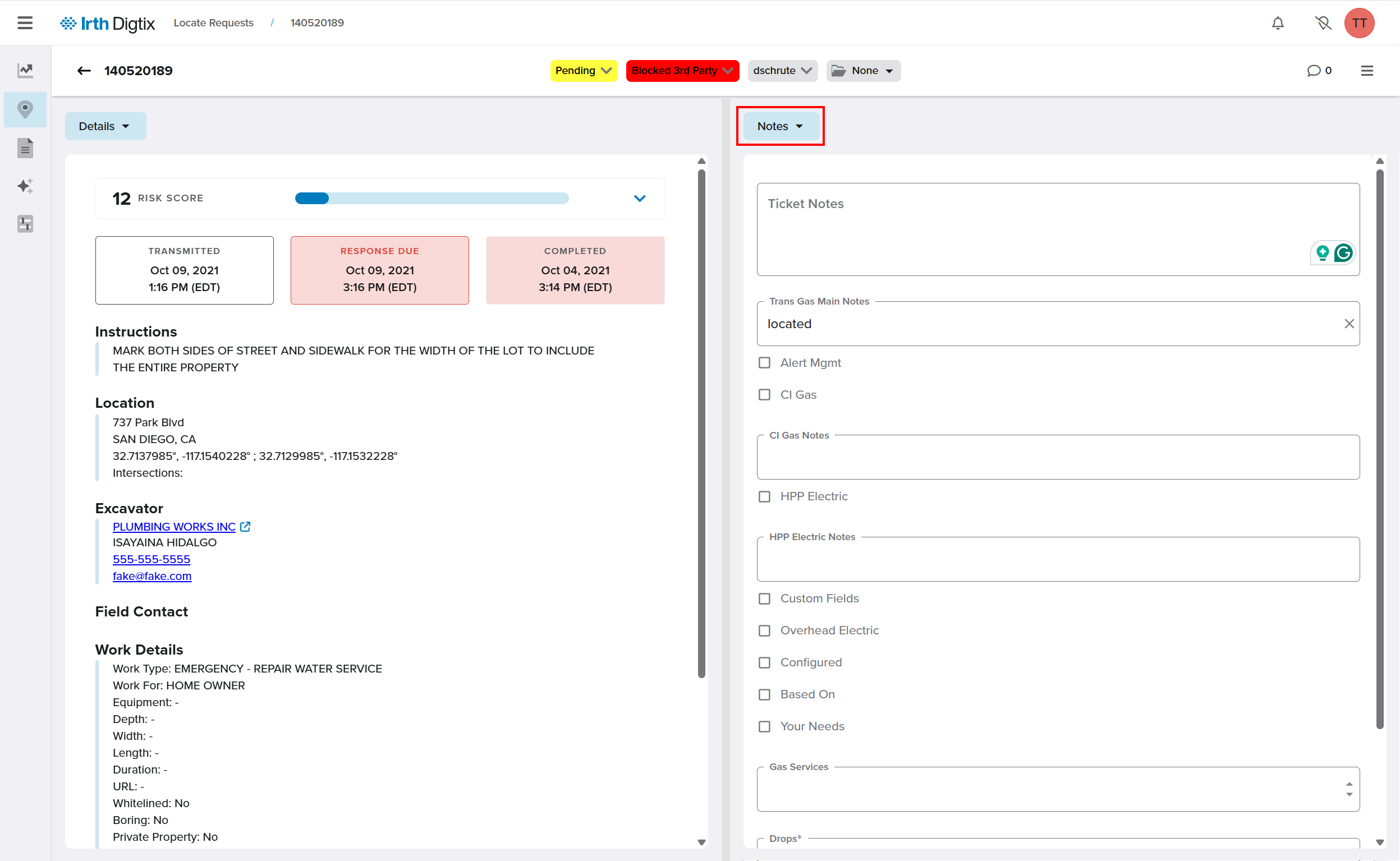The image size is (1400, 861).
Task: Open the PLUMBING WORKS INC link
Action: pyautogui.click(x=174, y=527)
